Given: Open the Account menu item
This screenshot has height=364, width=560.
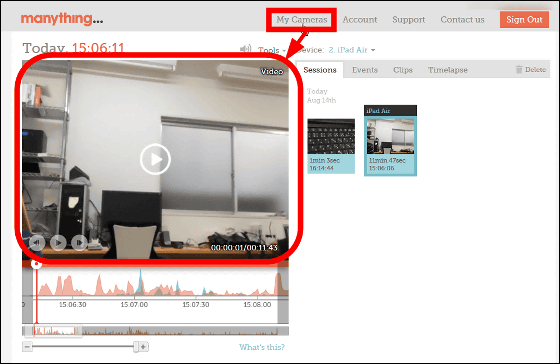Looking at the screenshot, I should (360, 20).
